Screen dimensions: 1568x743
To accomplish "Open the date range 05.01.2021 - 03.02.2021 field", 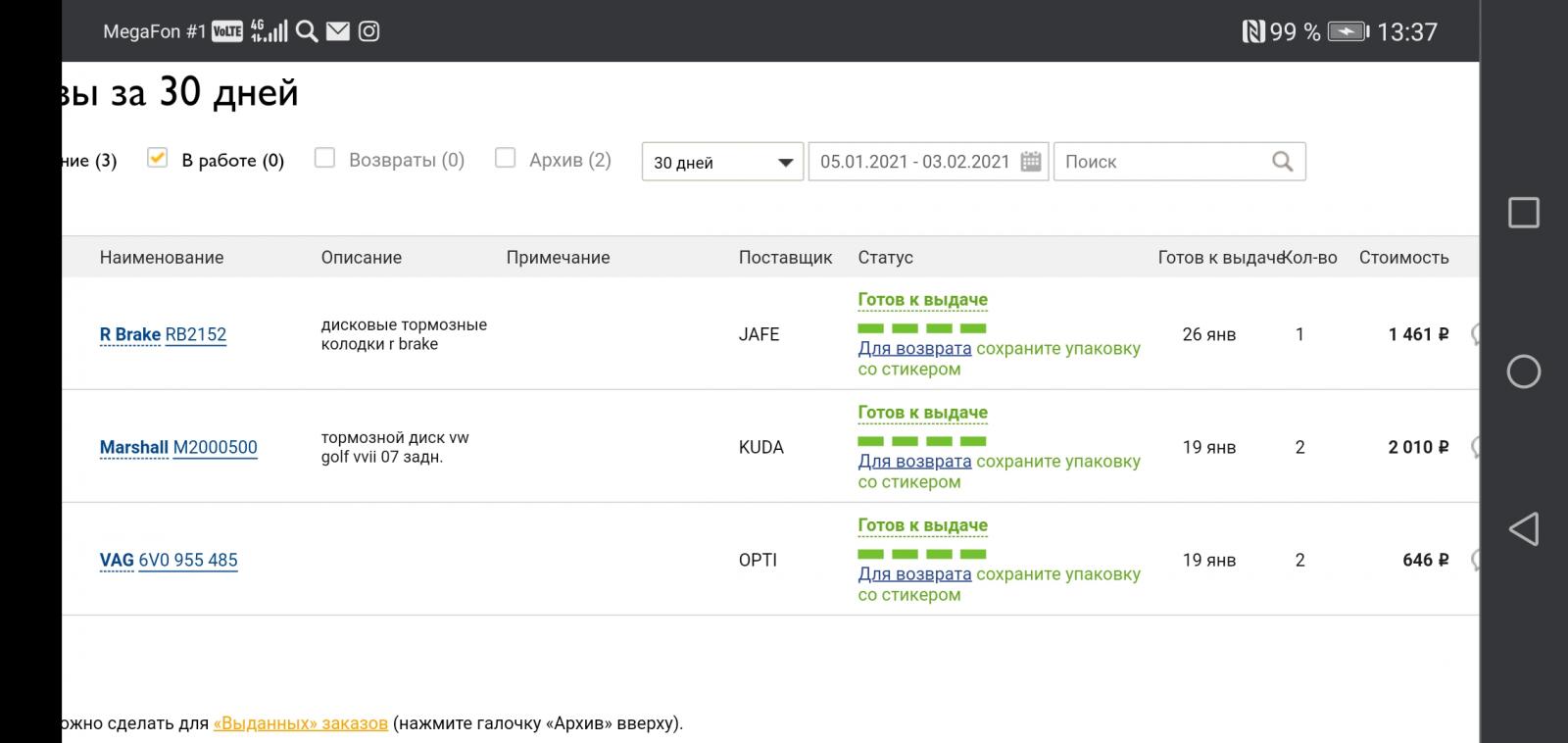I will tap(928, 162).
